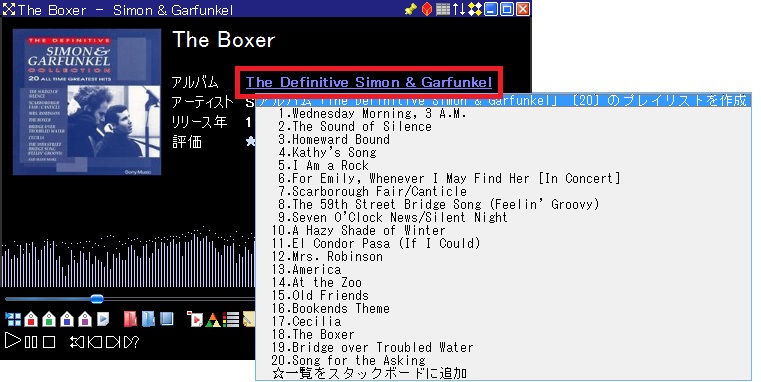The image size is (761, 382).
Task: Click the colored bullet list icon
Action: [231, 319]
